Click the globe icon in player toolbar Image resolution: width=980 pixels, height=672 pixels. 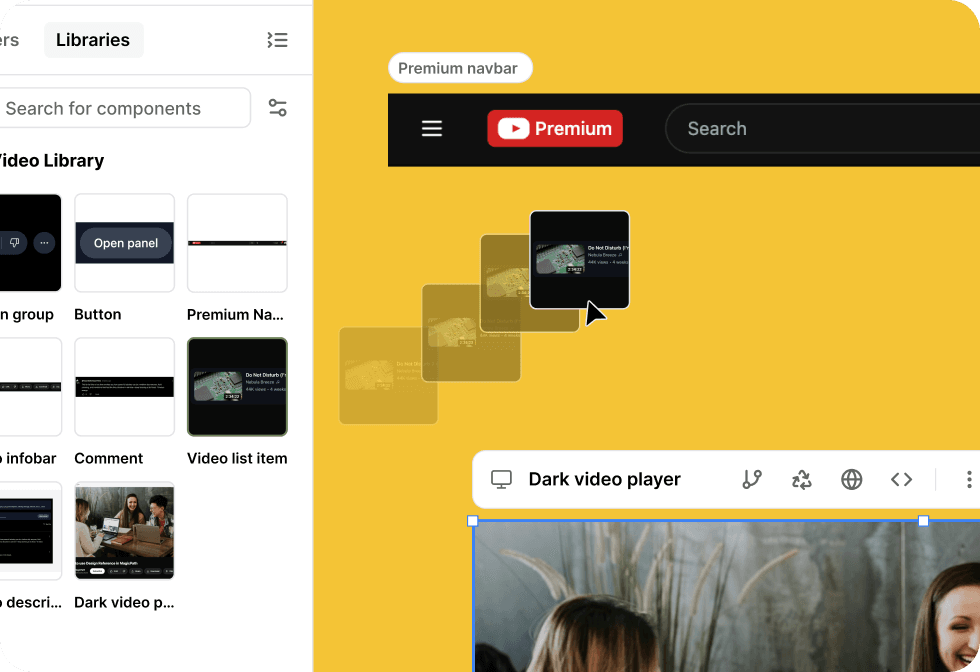852,480
